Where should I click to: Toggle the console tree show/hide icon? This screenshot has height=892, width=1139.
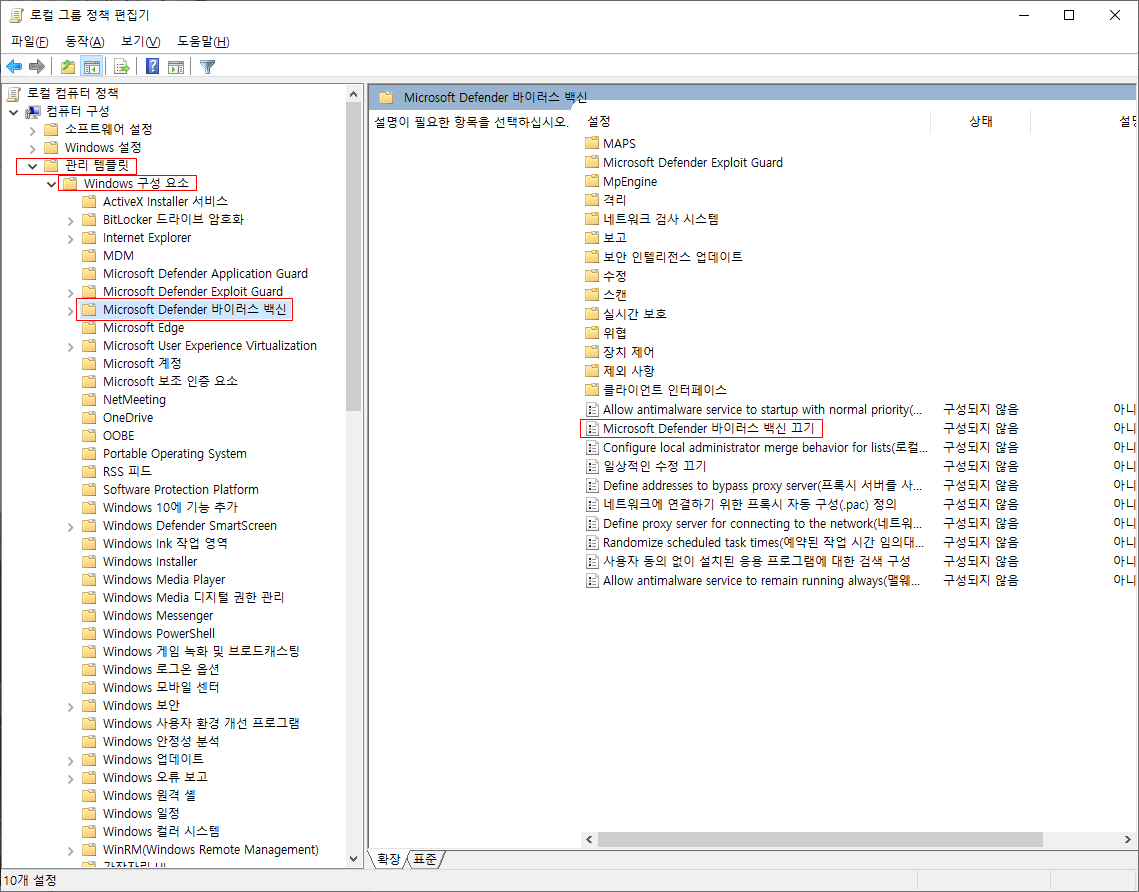click(92, 67)
